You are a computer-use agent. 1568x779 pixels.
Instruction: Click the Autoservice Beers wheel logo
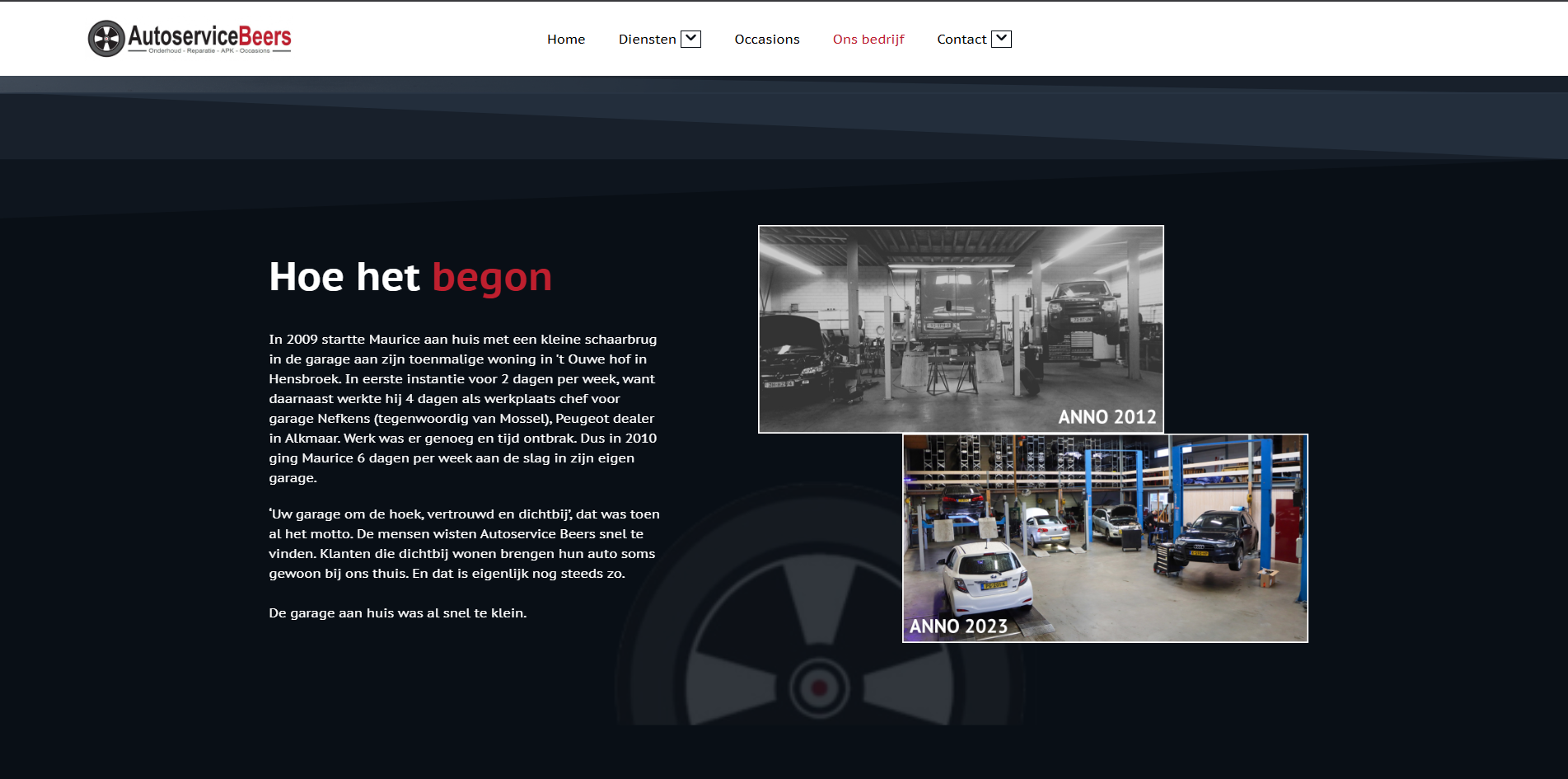pos(105,38)
